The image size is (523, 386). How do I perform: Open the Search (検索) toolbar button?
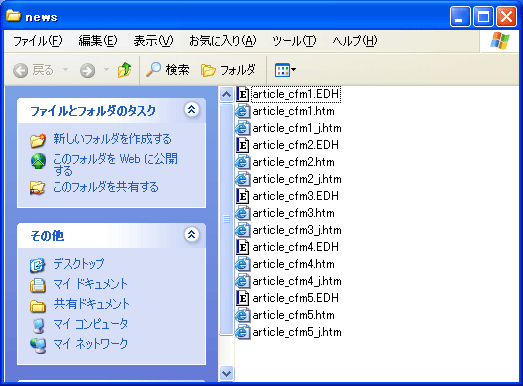click(168, 70)
